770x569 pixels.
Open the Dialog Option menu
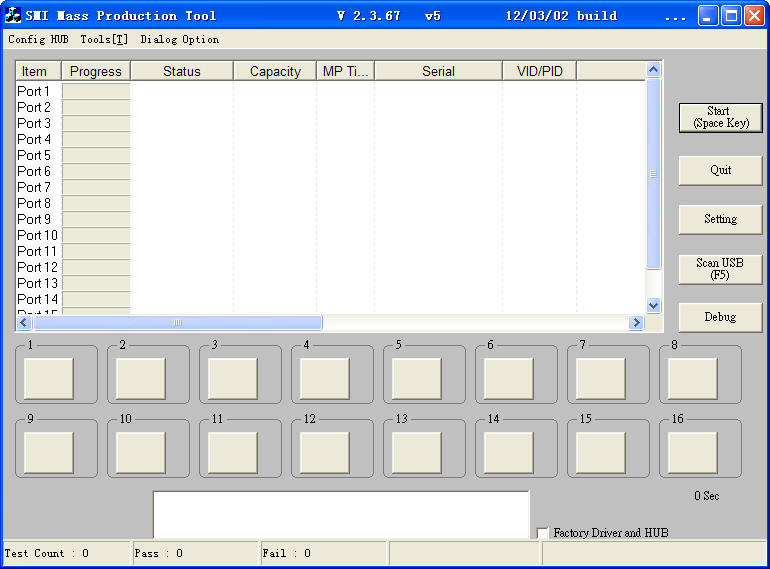click(x=179, y=39)
